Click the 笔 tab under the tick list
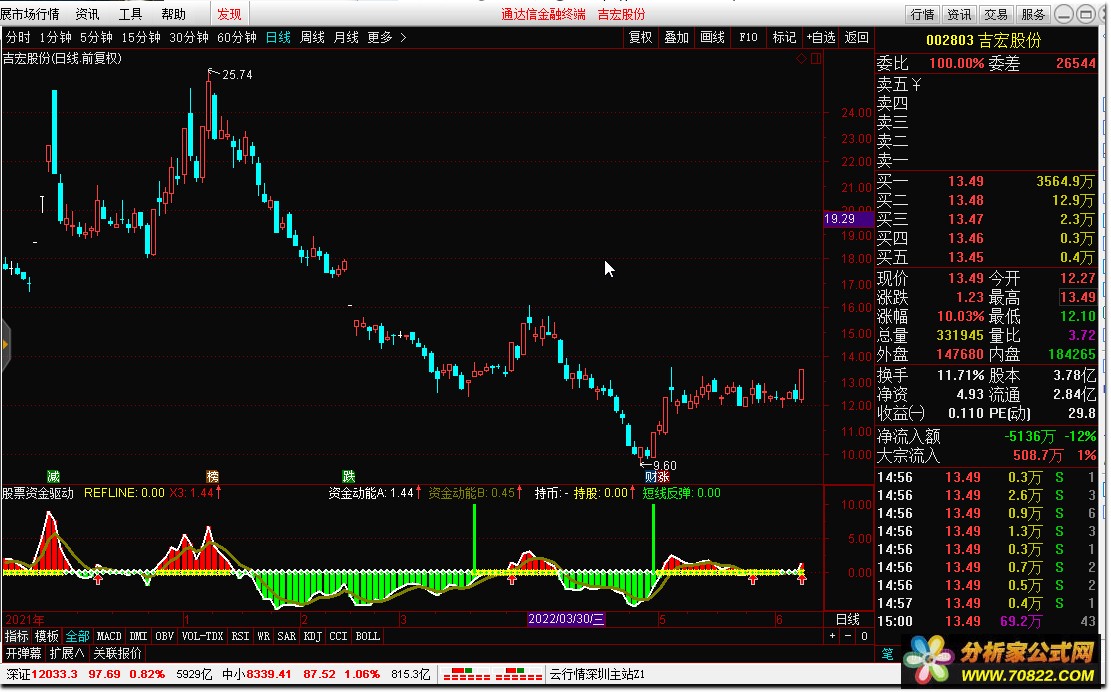The width and height of the screenshot is (1111, 692). 887,654
